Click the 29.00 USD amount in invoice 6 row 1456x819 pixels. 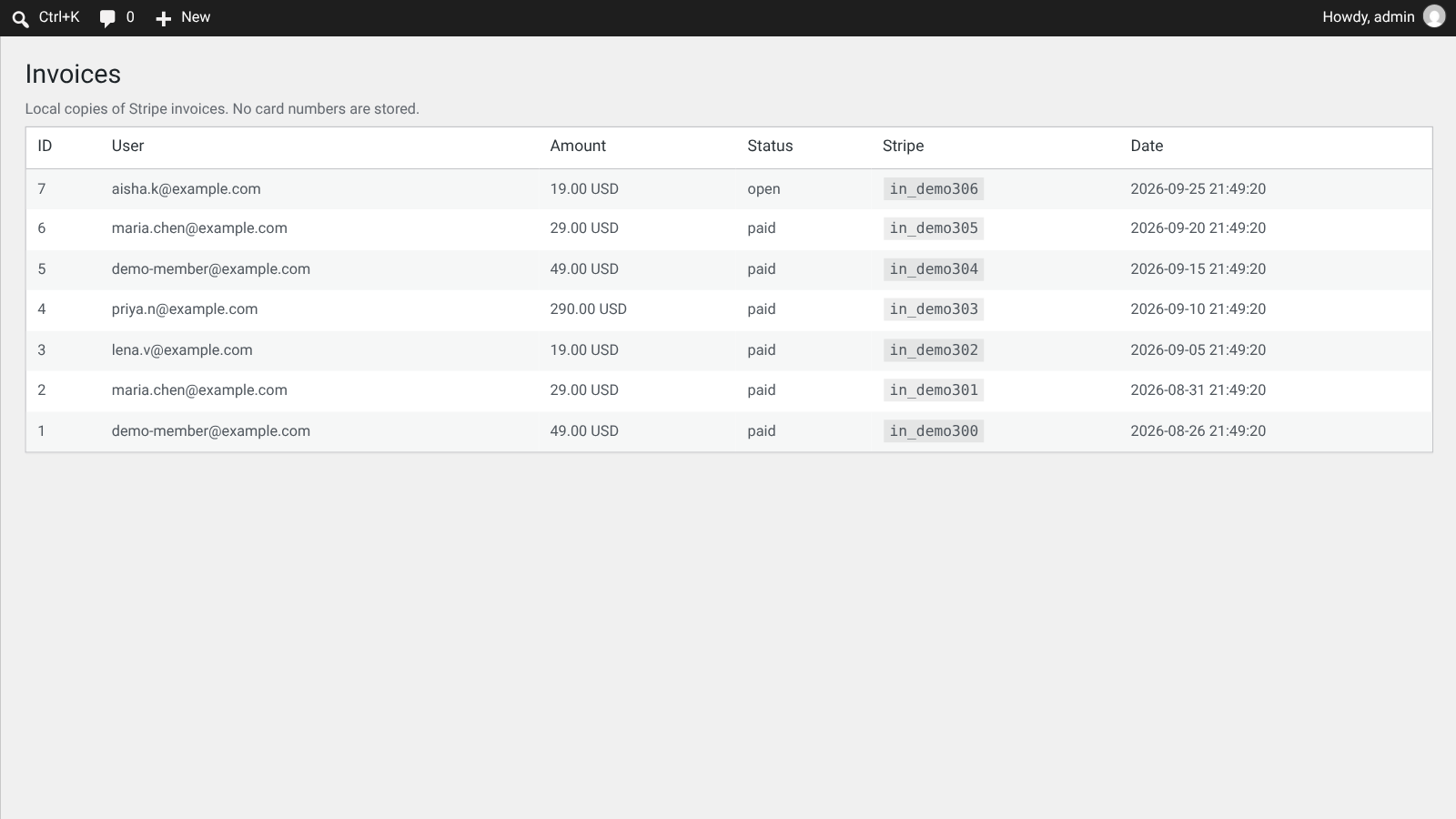click(584, 228)
